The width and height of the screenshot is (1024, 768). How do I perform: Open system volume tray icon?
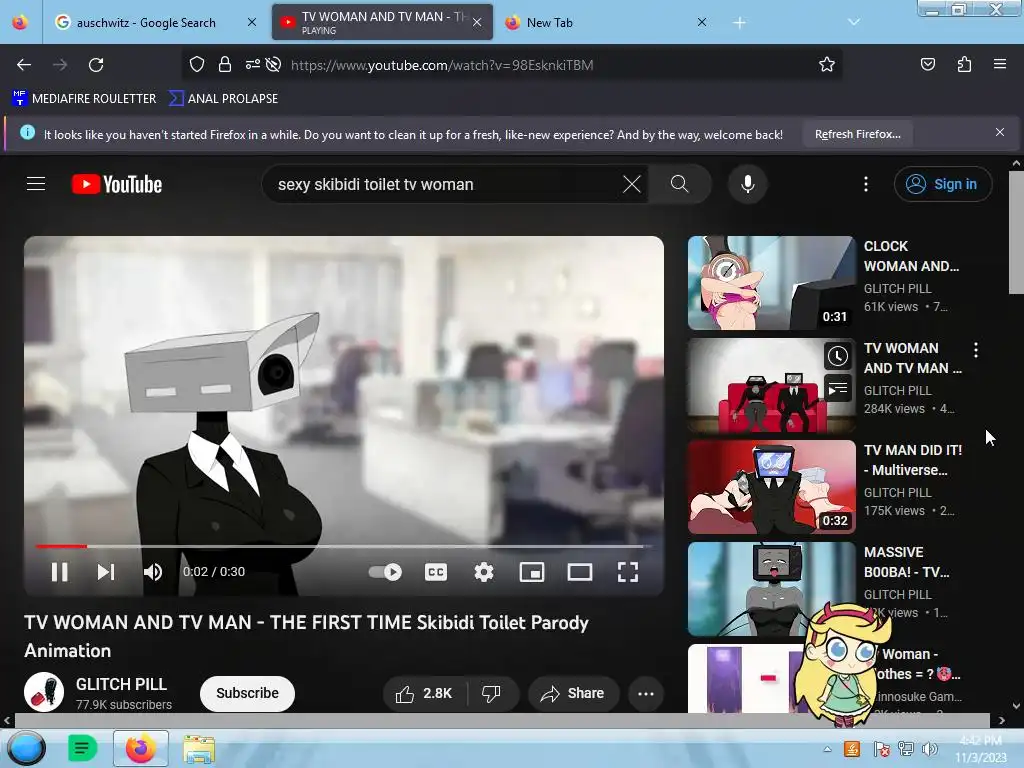pyautogui.click(x=929, y=748)
